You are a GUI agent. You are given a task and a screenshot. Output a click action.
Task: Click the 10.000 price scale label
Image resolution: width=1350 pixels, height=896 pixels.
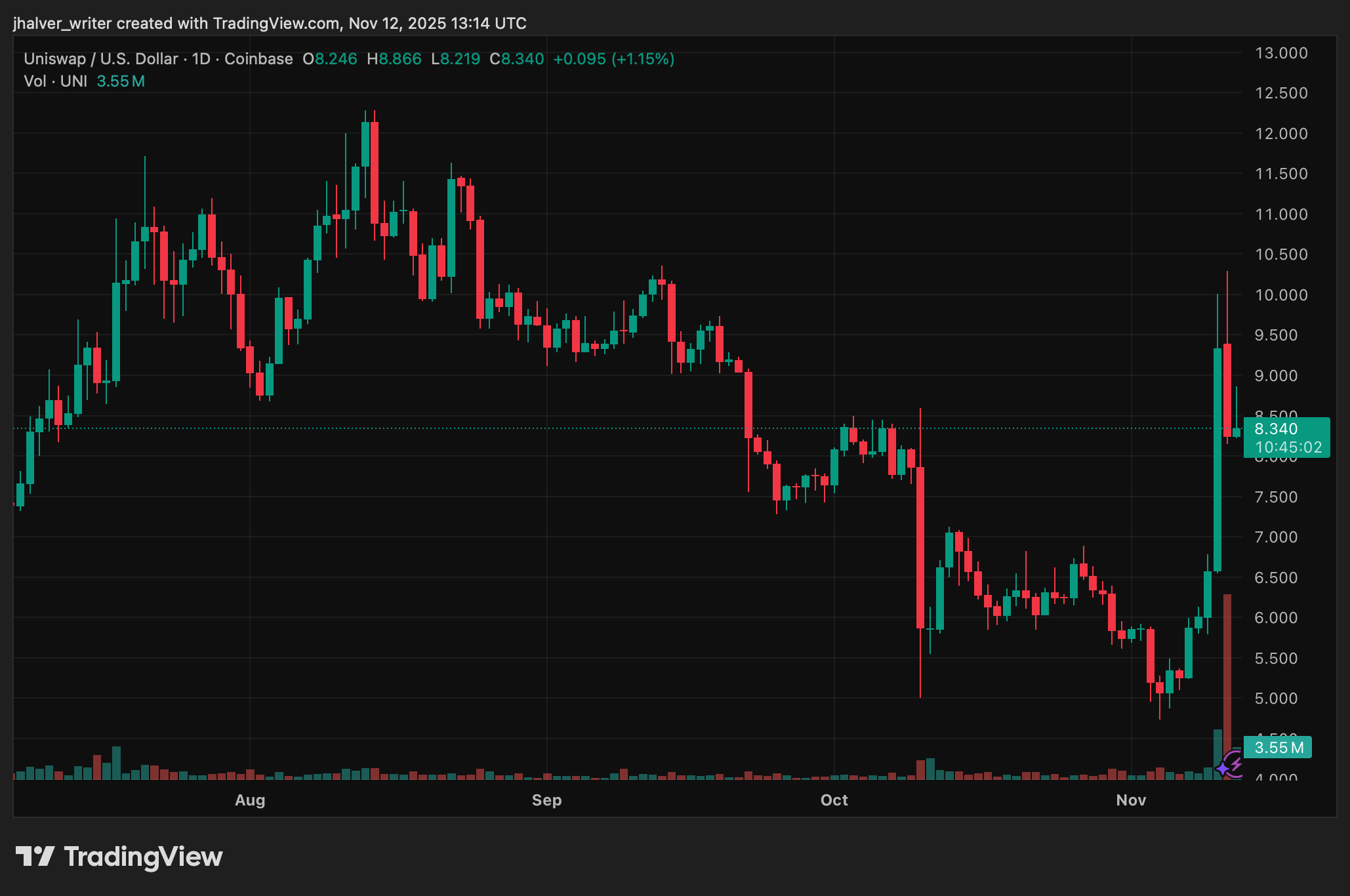(1280, 295)
